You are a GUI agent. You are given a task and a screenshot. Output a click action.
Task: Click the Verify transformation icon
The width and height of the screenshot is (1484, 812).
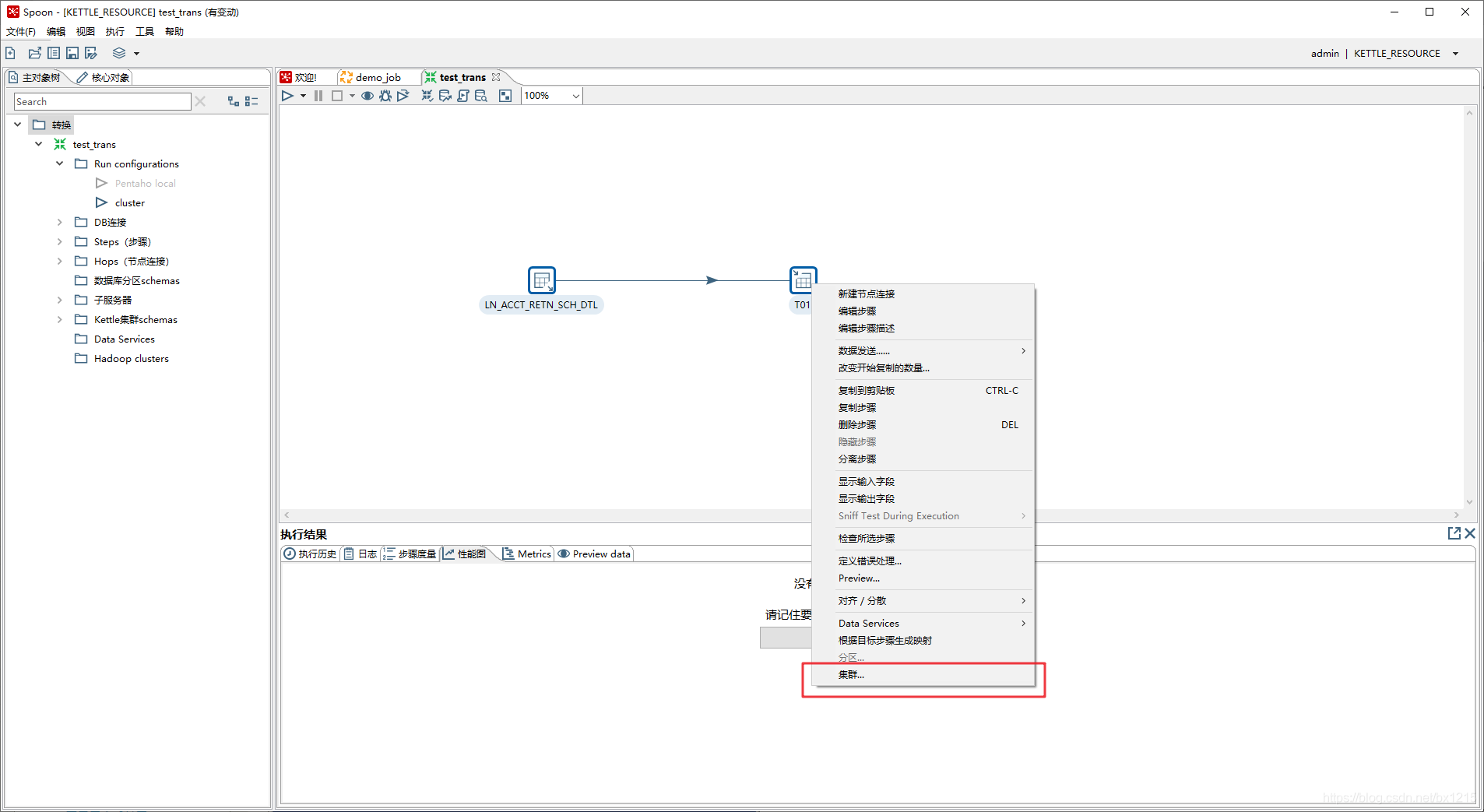[427, 96]
